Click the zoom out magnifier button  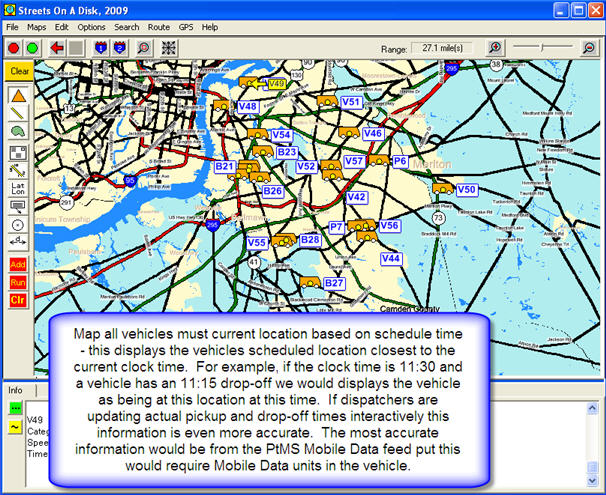click(x=589, y=48)
